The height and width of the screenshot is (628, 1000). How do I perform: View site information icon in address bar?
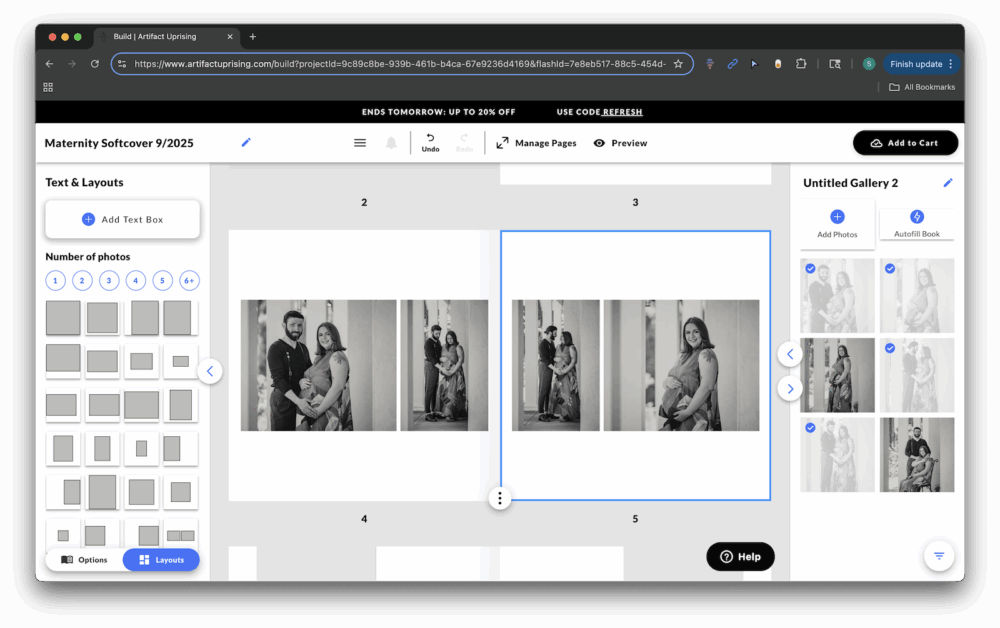point(122,64)
